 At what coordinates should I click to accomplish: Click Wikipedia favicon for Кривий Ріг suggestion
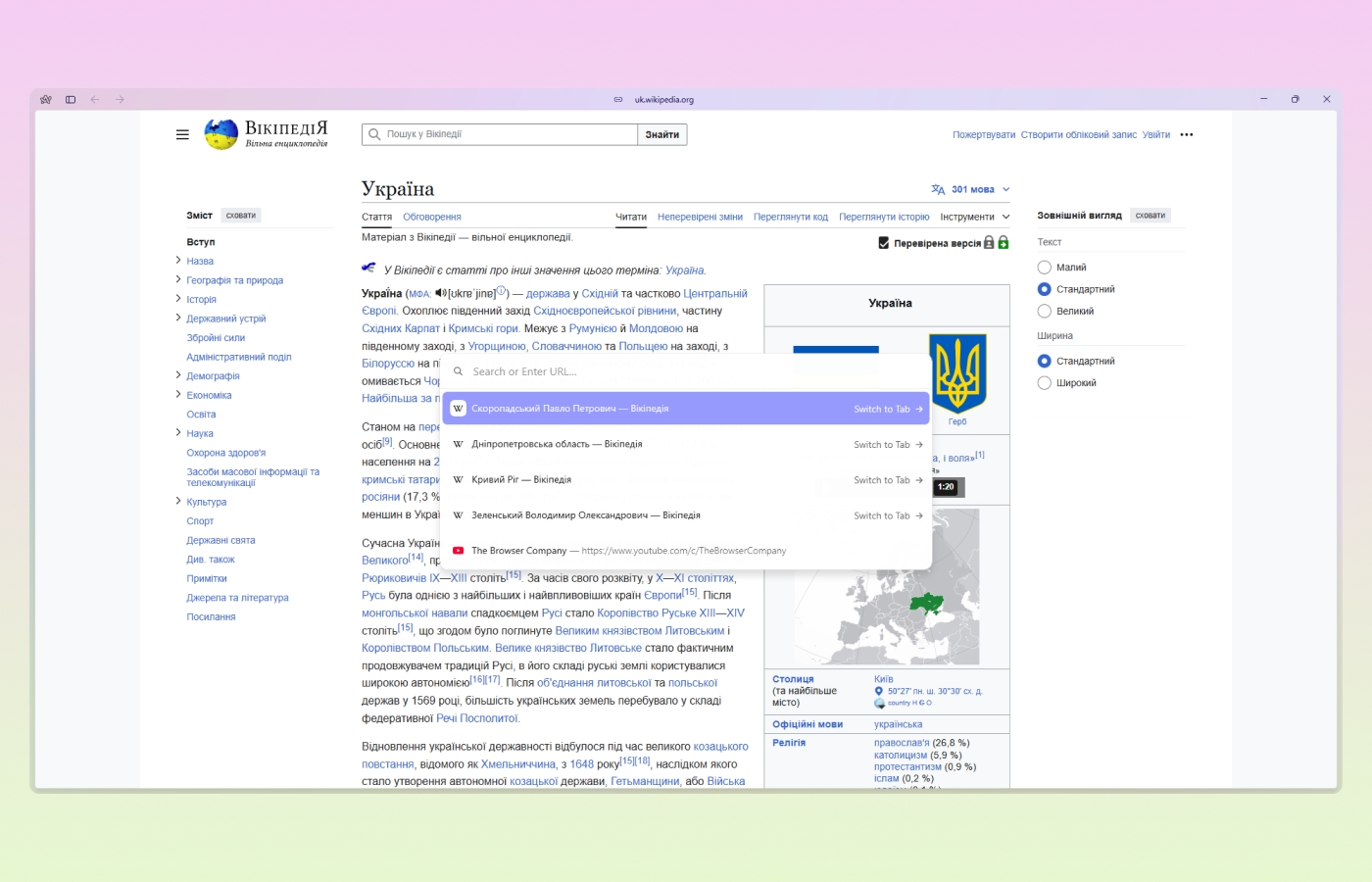tap(458, 479)
